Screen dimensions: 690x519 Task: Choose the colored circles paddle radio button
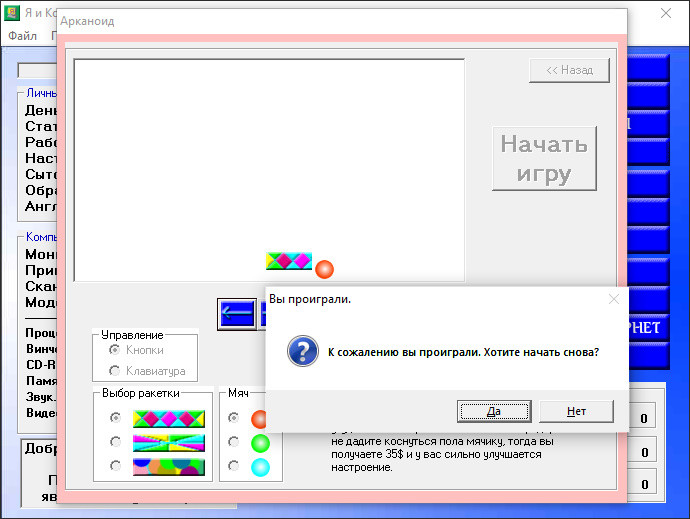[x=115, y=465]
